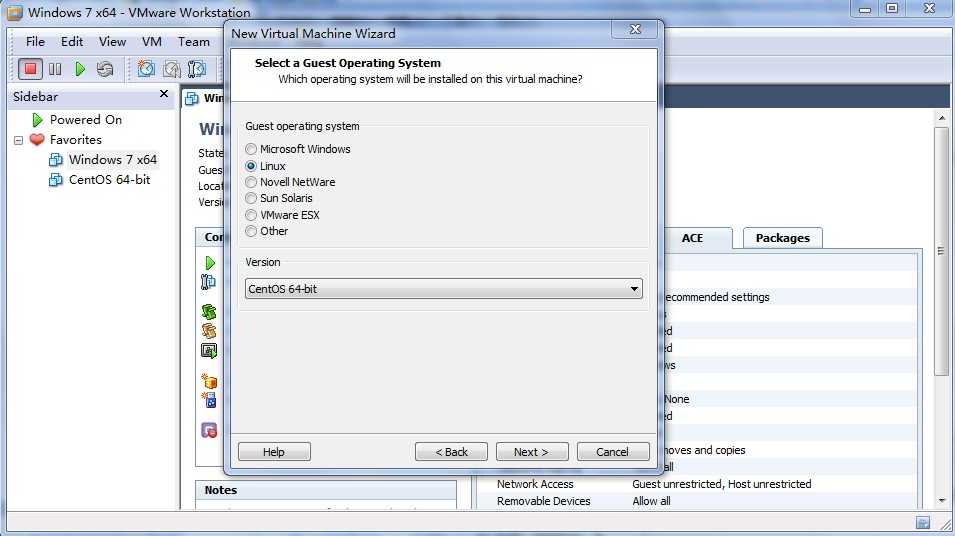
Task: Click the Reset toolbar icon
Action: pyautogui.click(x=105, y=69)
